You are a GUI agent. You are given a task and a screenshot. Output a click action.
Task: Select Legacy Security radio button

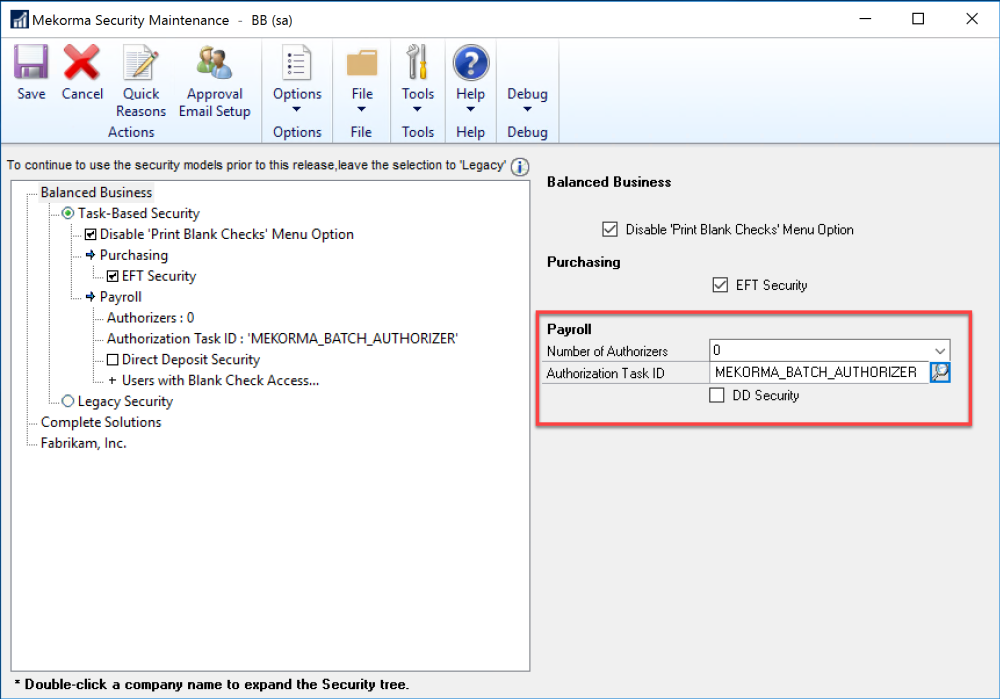(68, 401)
